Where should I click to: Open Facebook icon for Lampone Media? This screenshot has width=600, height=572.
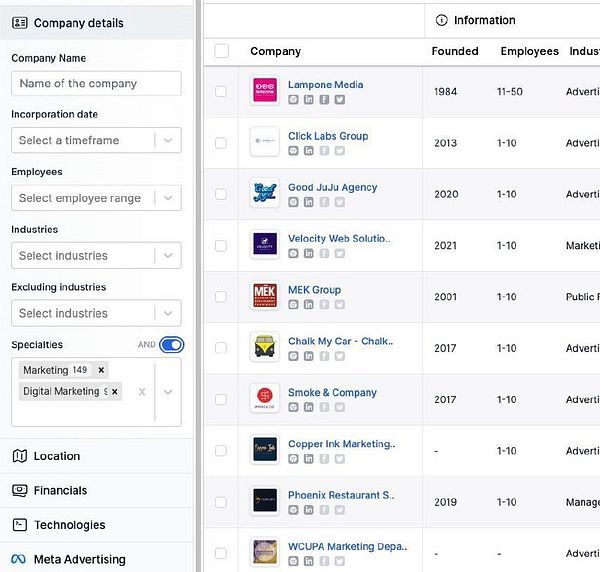[324, 99]
